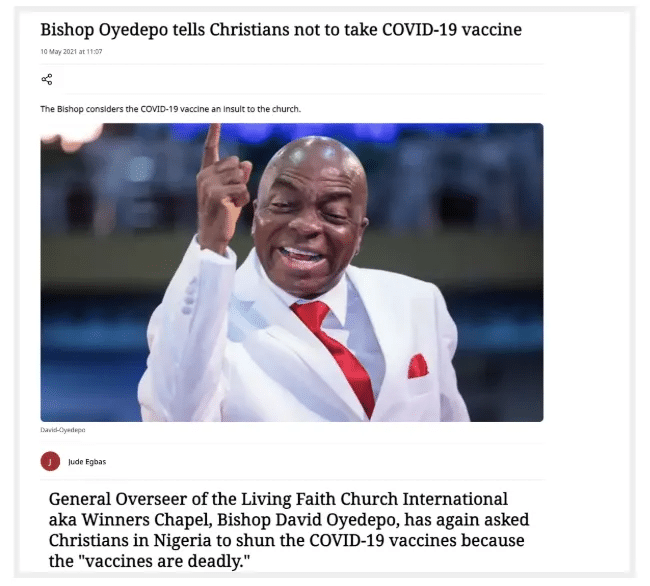Click the headline about Bishop Oyedepo
This screenshot has width=650, height=586.
281,30
